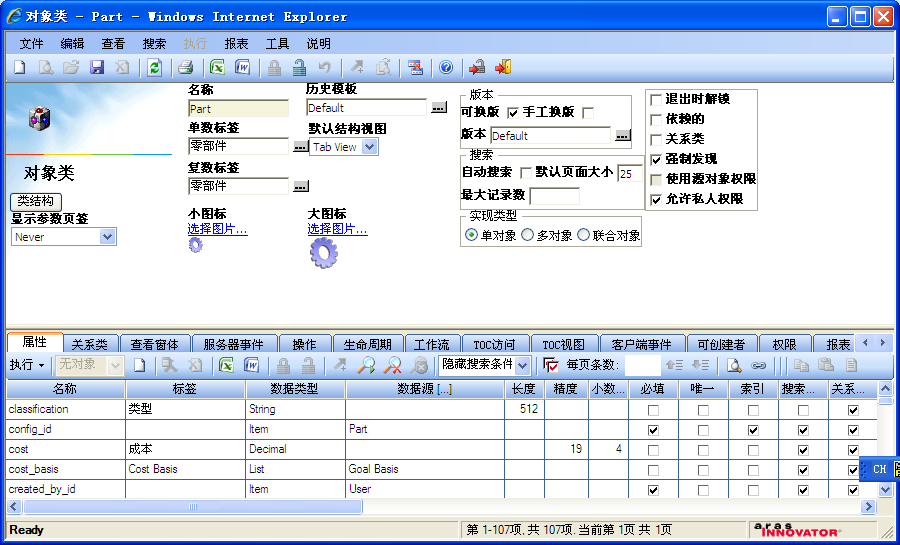Open the 编辑 menu
Viewport: 900px width, 545px height.
coord(72,44)
